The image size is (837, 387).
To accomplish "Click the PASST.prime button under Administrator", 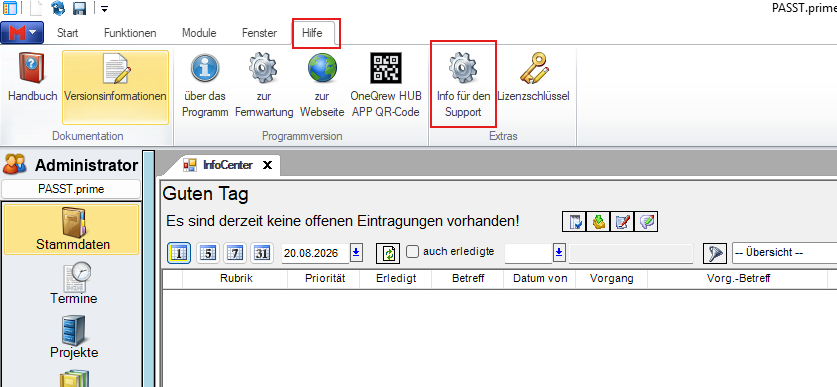I will (x=71, y=189).
